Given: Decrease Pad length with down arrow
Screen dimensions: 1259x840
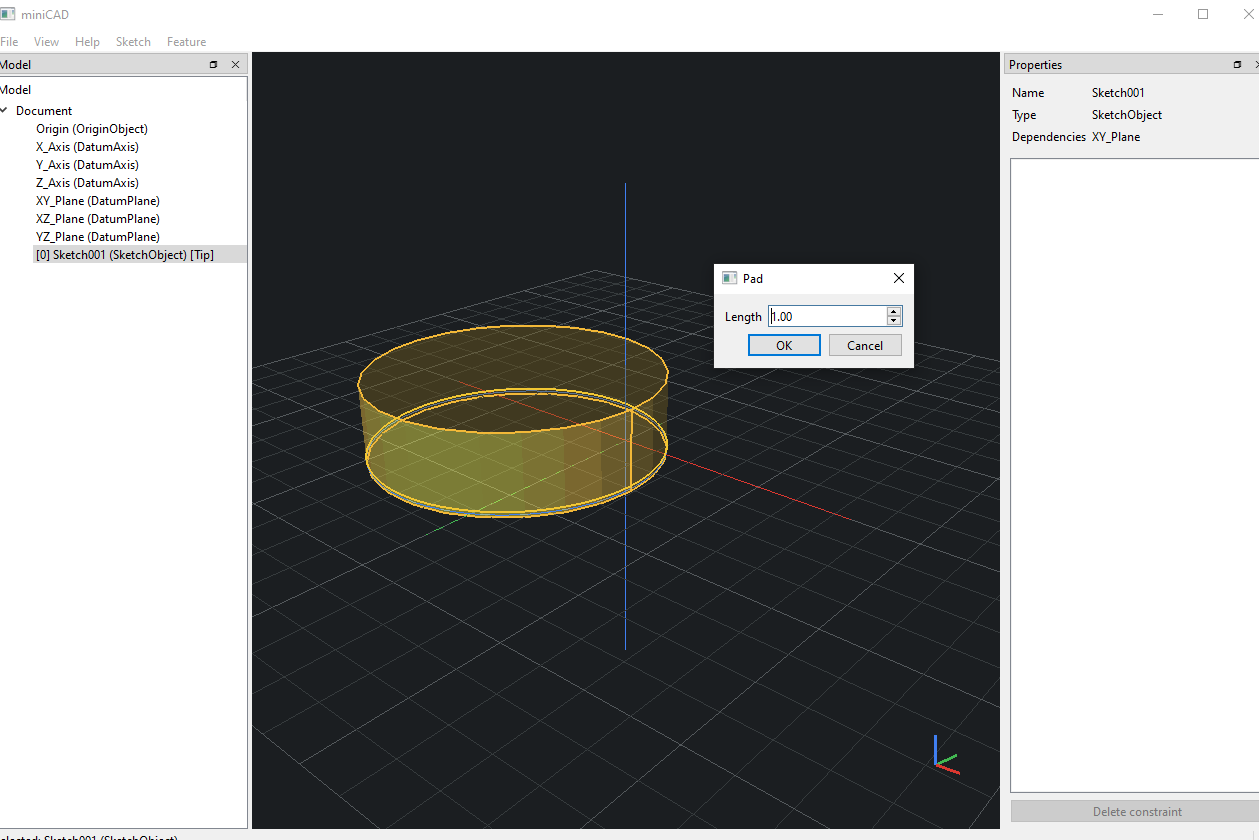Looking at the screenshot, I should pos(894,321).
